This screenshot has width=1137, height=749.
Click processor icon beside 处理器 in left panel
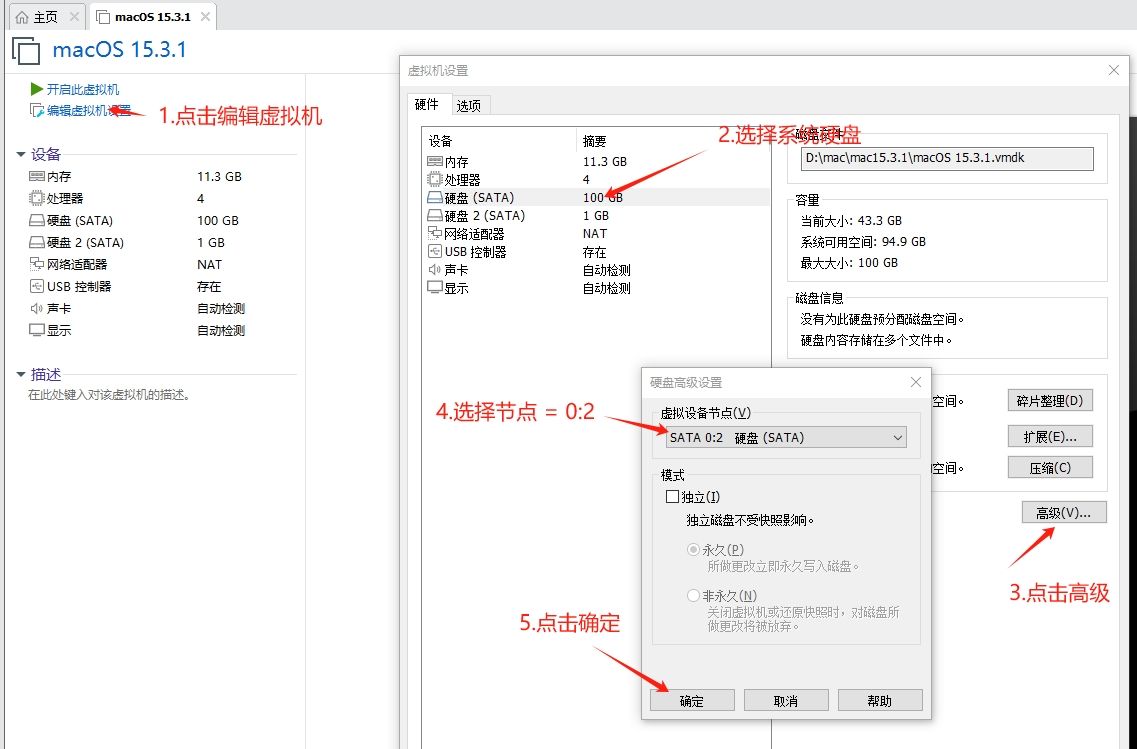(x=36, y=198)
